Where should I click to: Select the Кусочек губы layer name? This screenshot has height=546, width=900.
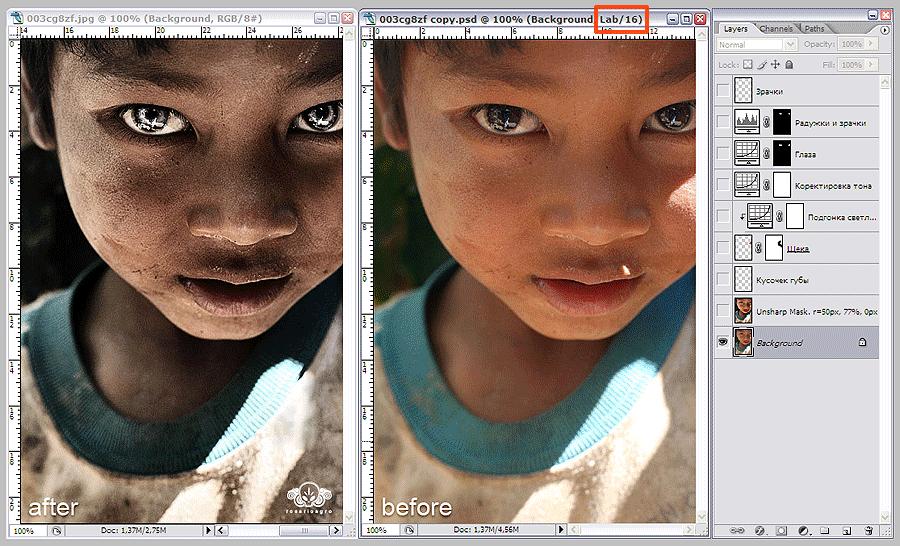pos(782,280)
